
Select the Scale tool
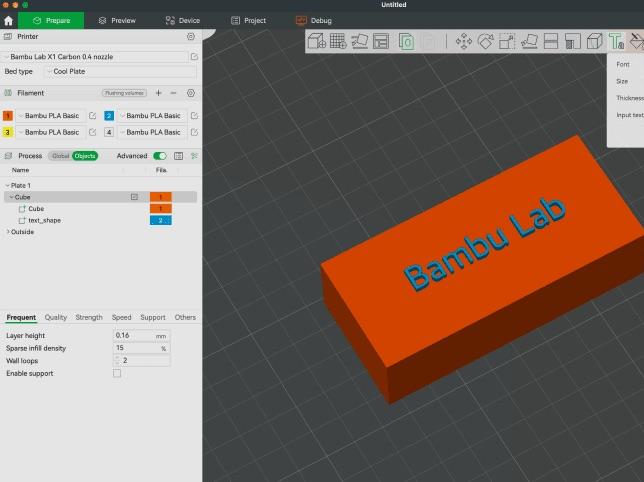pos(507,41)
